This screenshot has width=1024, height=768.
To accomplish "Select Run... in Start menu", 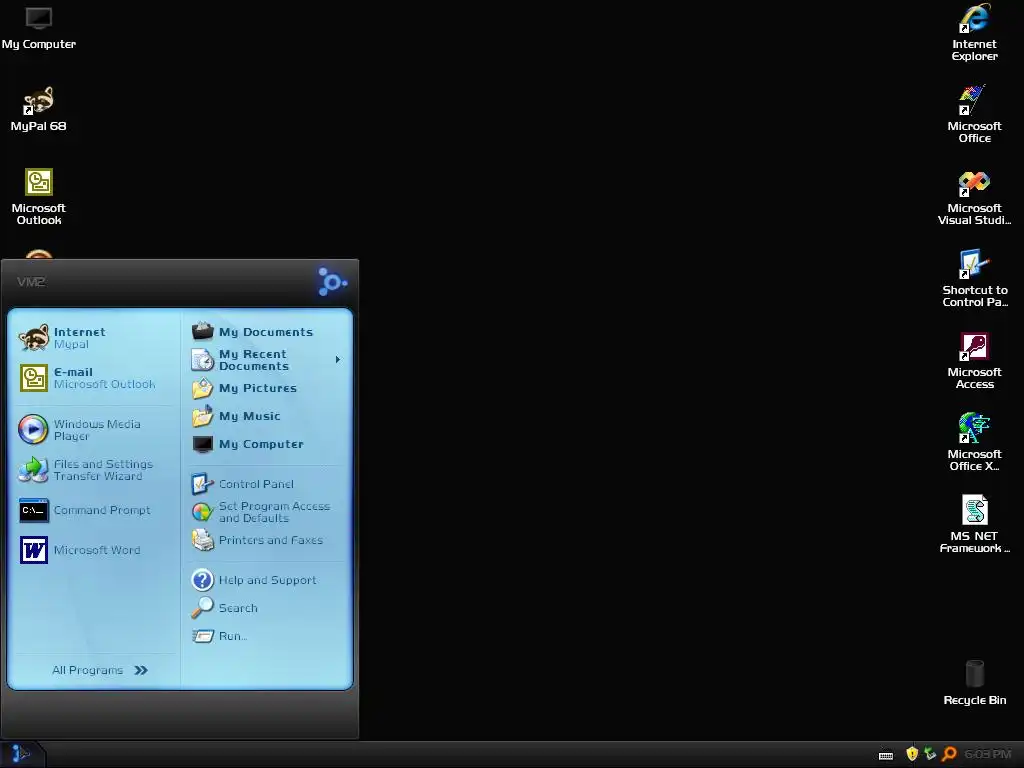I will click(x=266, y=636).
